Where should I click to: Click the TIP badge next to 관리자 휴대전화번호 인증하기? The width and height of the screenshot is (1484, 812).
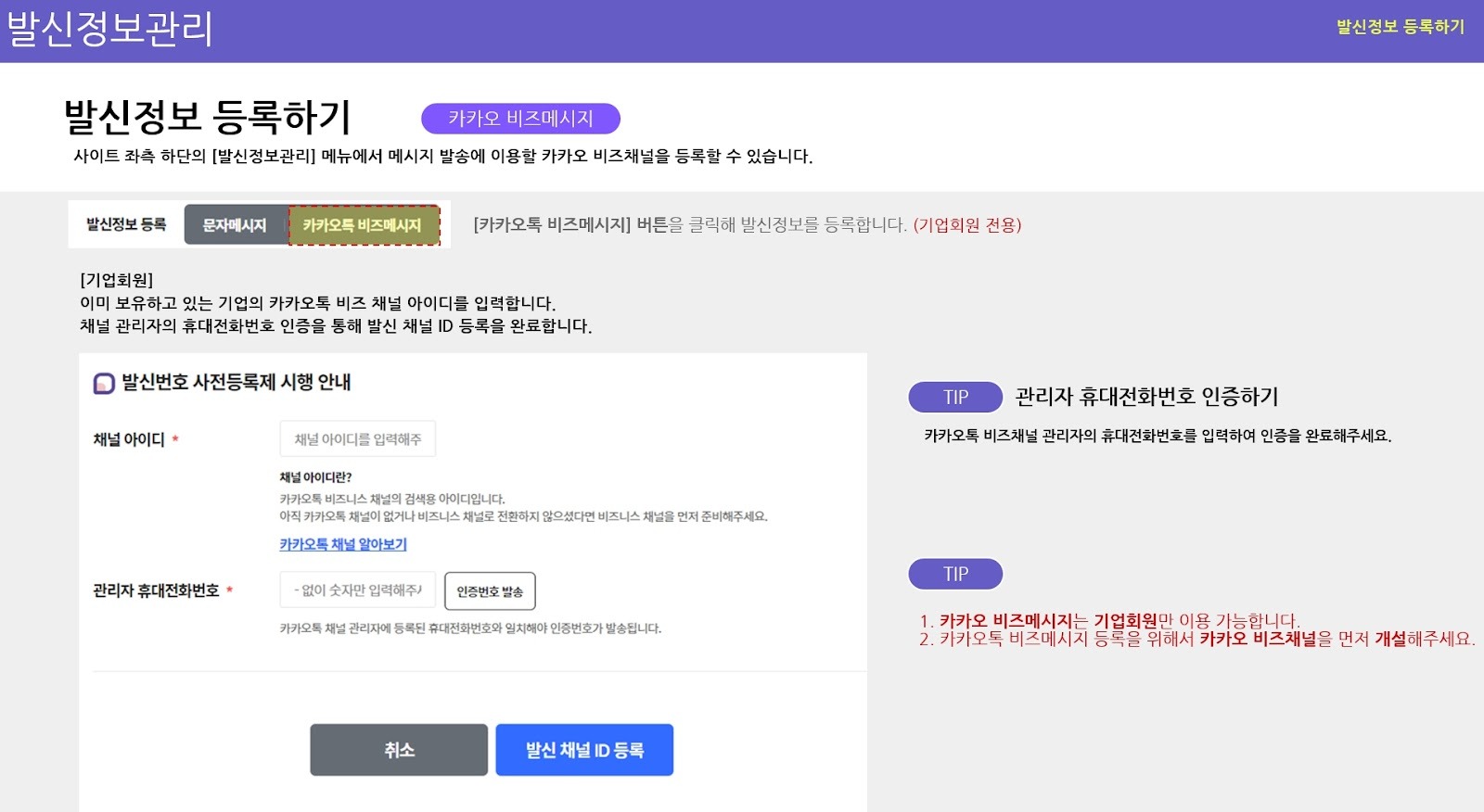point(955,397)
